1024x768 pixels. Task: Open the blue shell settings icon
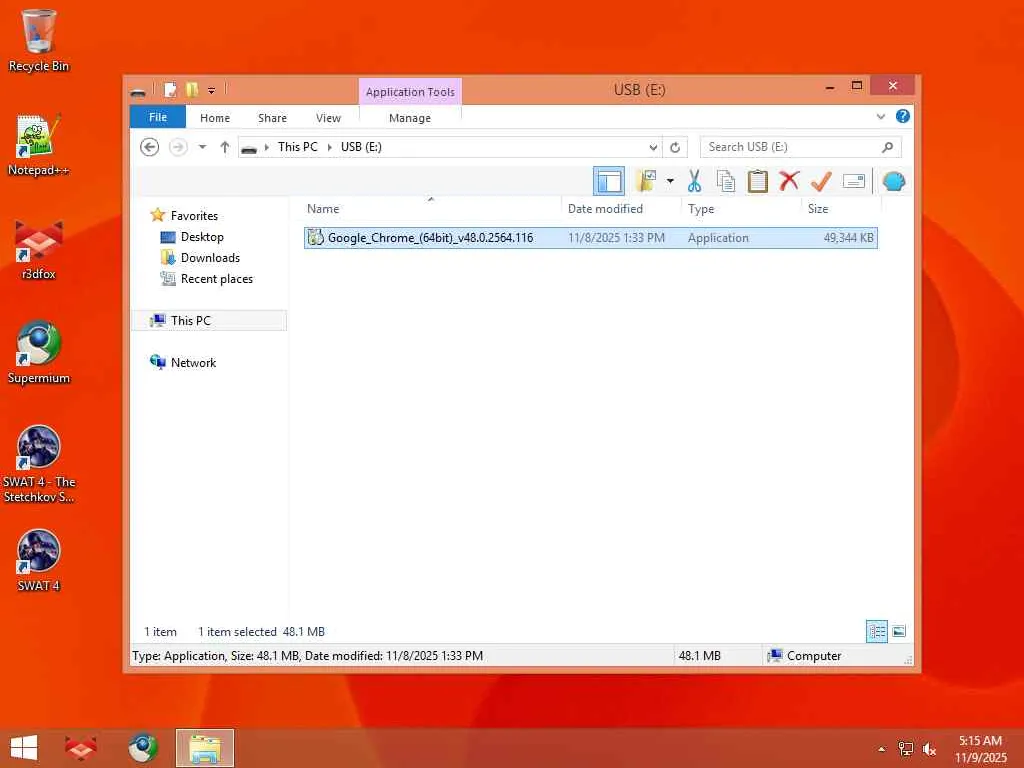[893, 181]
